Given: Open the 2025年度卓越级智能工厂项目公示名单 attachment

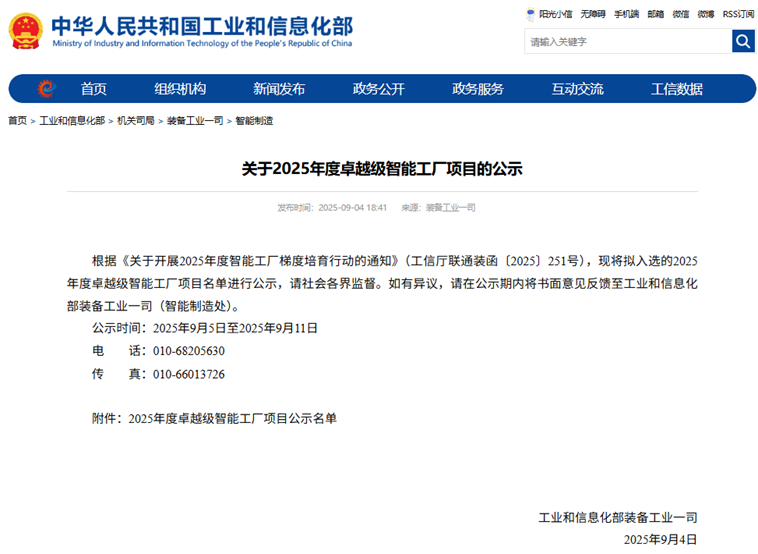Looking at the screenshot, I should 233,419.
